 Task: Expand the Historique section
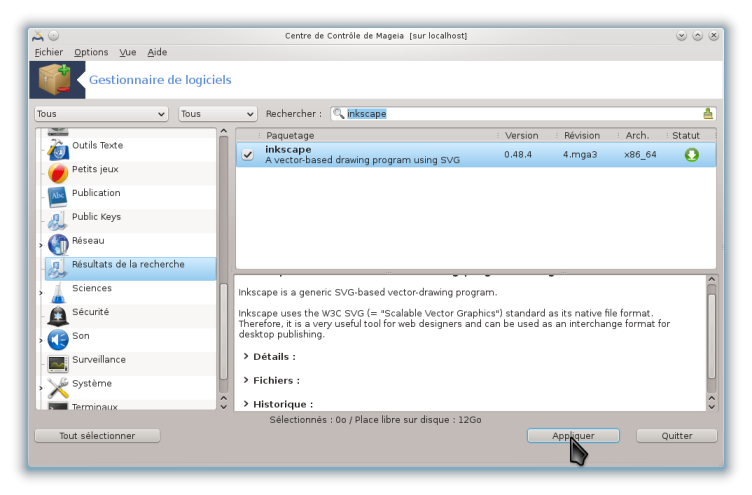pyautogui.click(x=246, y=404)
